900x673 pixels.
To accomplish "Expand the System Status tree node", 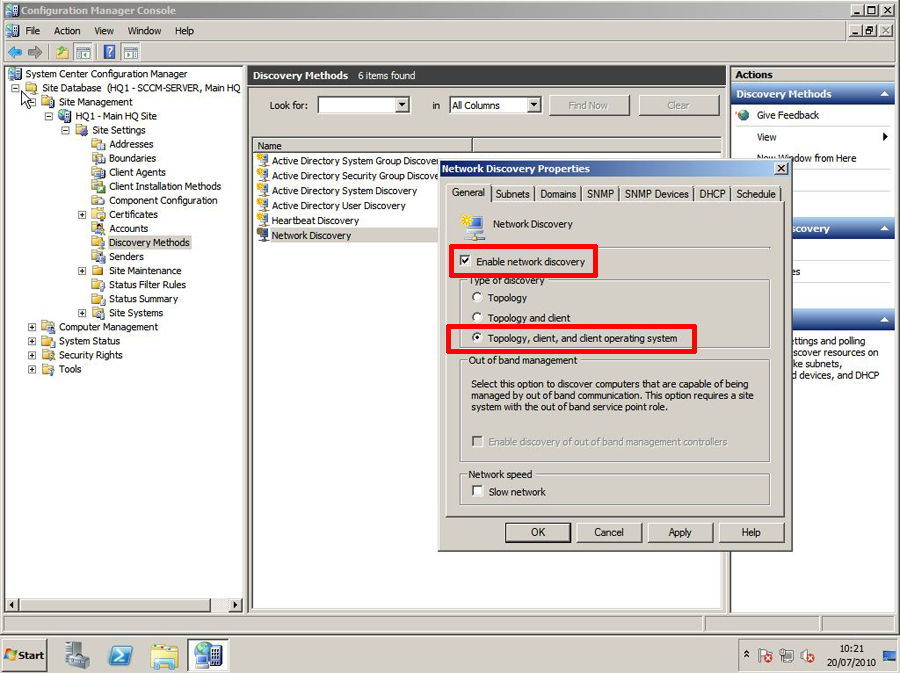I will [x=32, y=341].
